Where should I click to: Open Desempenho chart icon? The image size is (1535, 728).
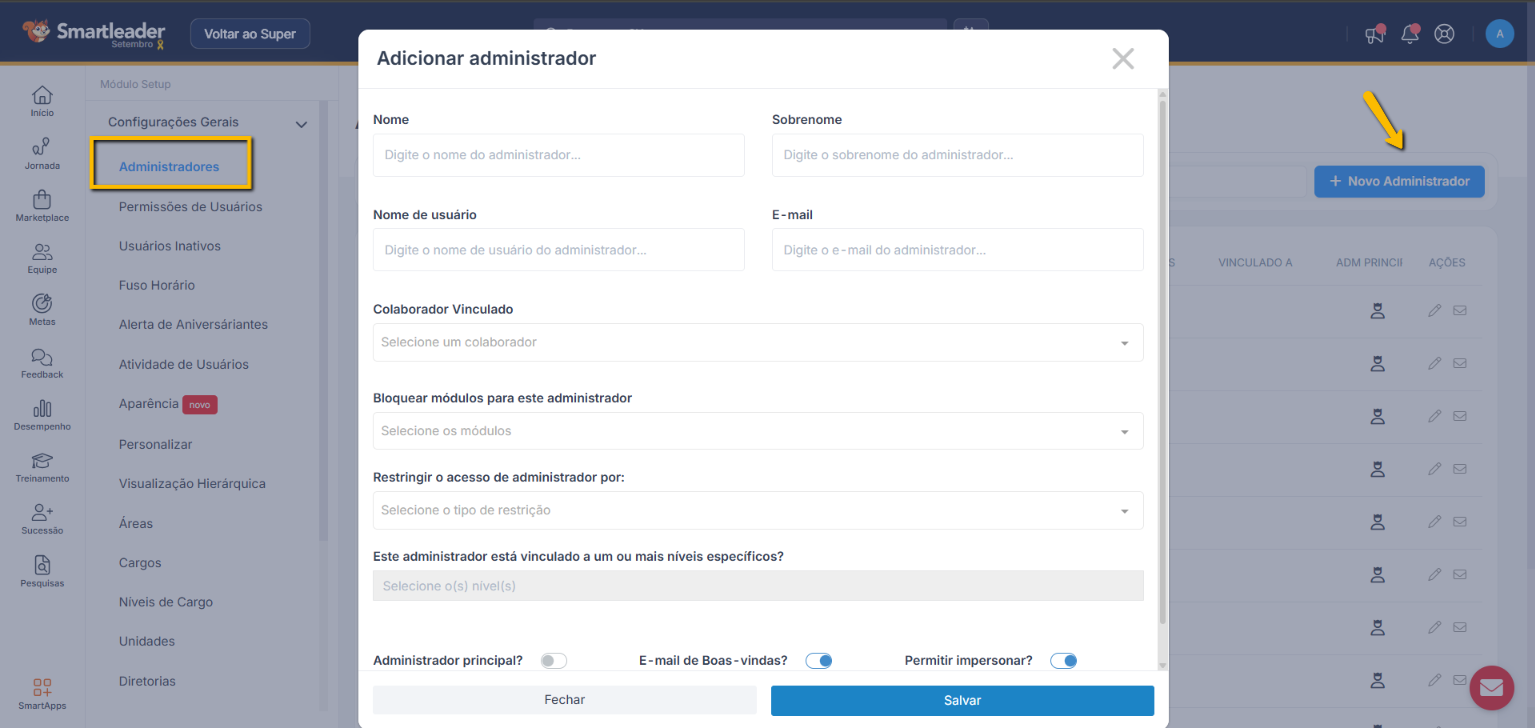pyautogui.click(x=42, y=408)
